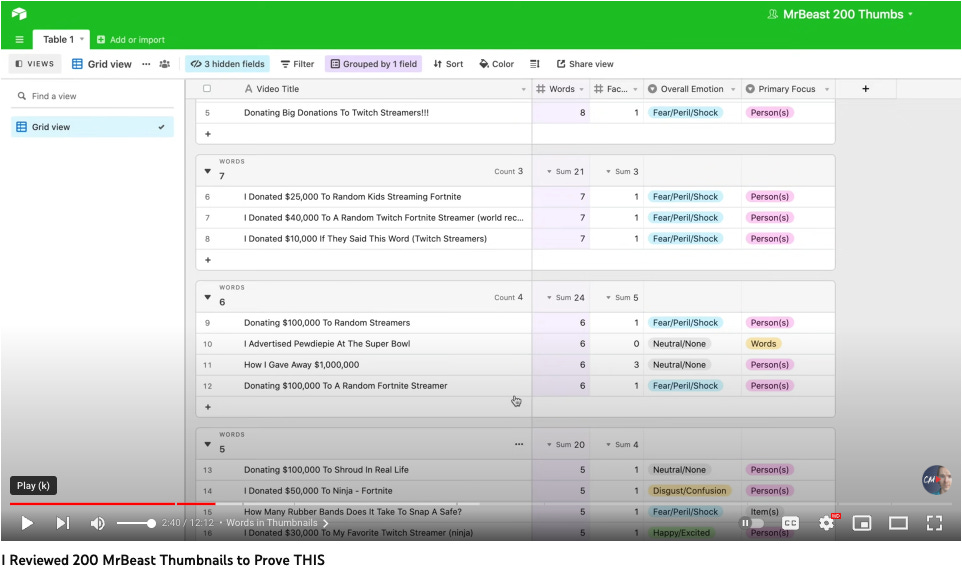Open the Words 5 group ellipsis menu

click(519, 444)
